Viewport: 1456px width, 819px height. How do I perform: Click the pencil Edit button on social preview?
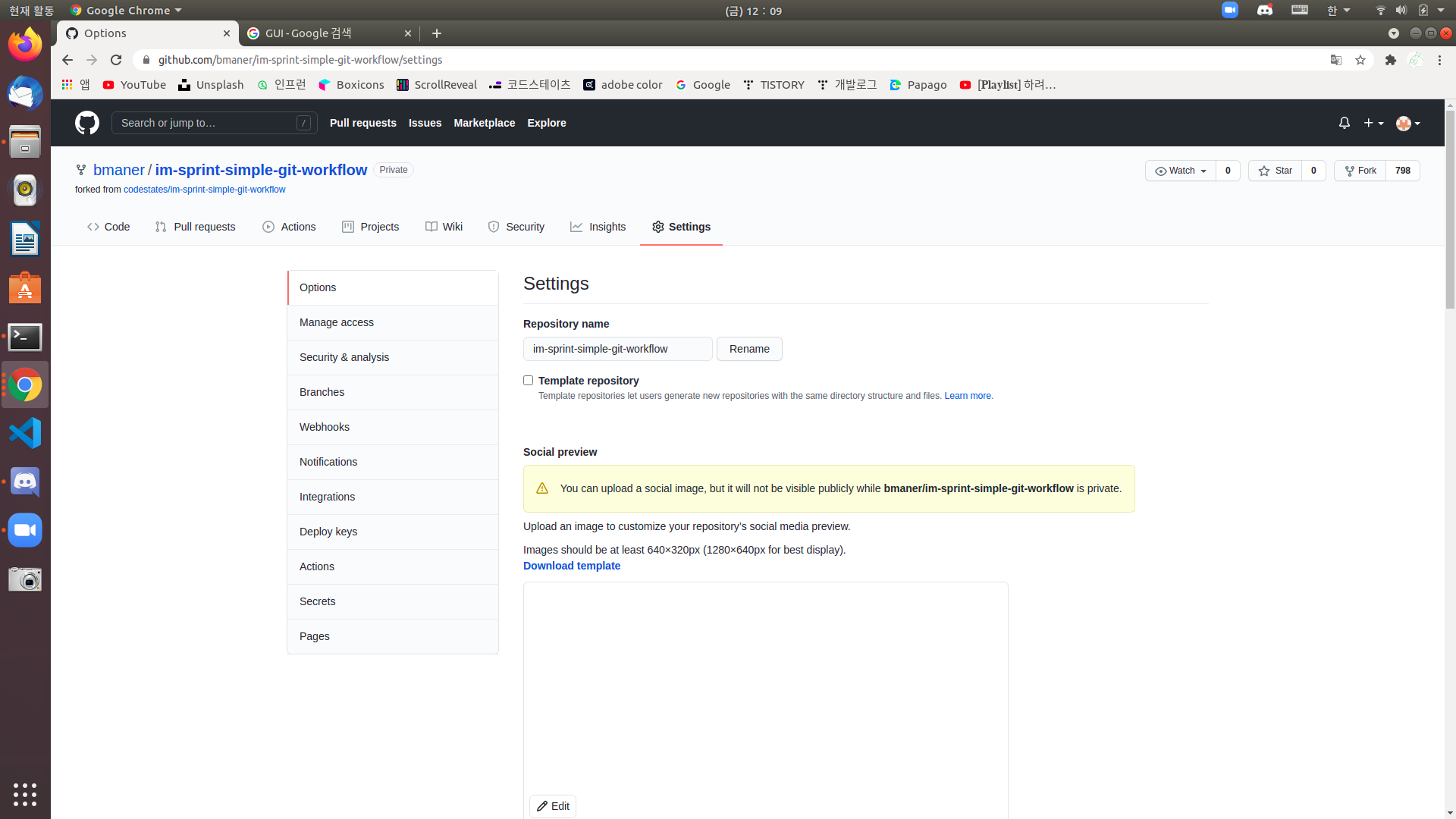tap(553, 806)
